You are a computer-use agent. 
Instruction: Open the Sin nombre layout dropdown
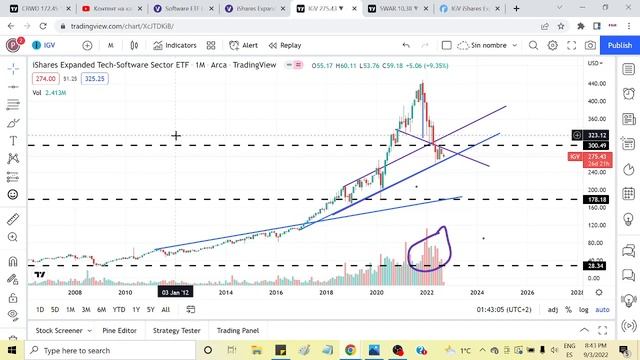click(x=487, y=45)
